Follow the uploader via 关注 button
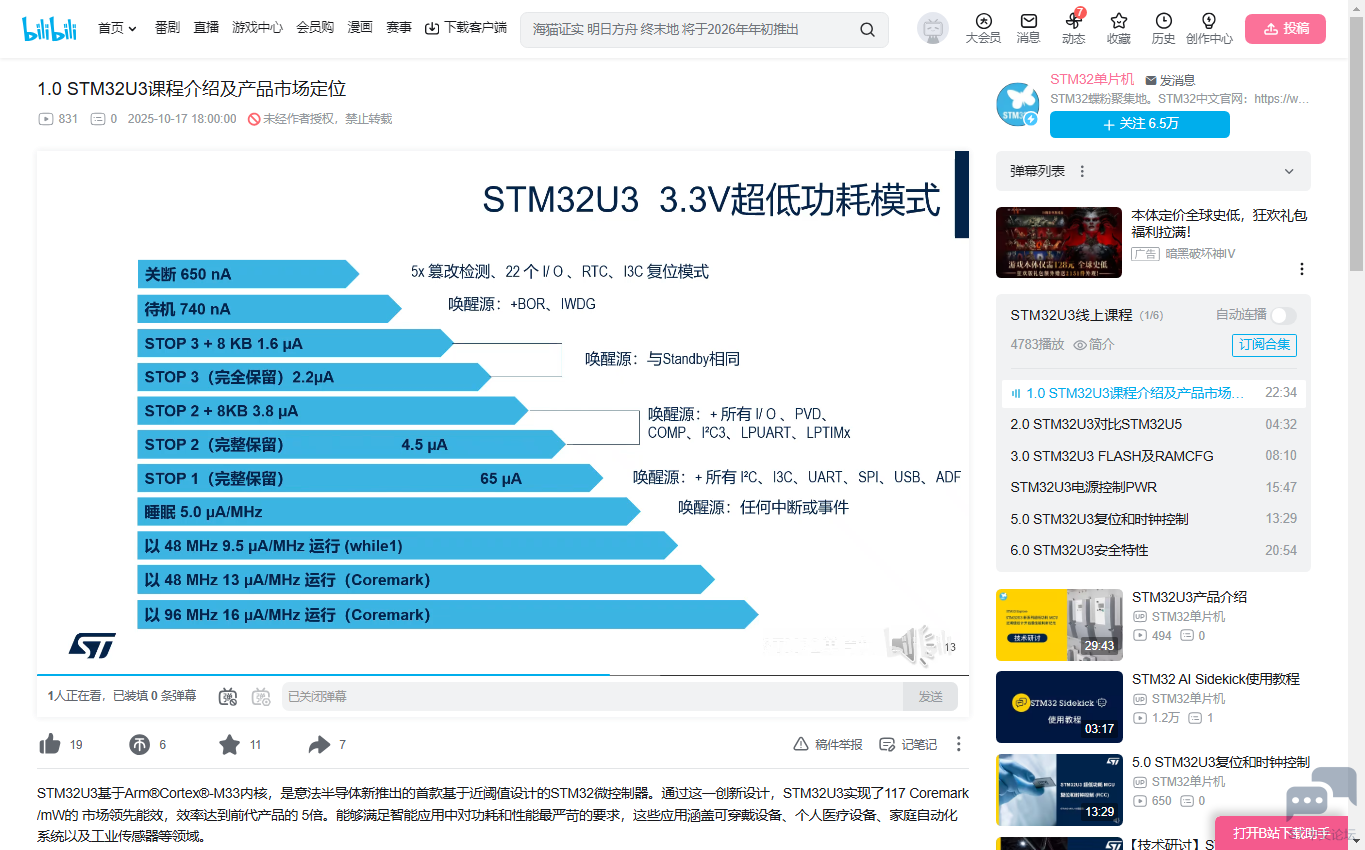 (1139, 124)
